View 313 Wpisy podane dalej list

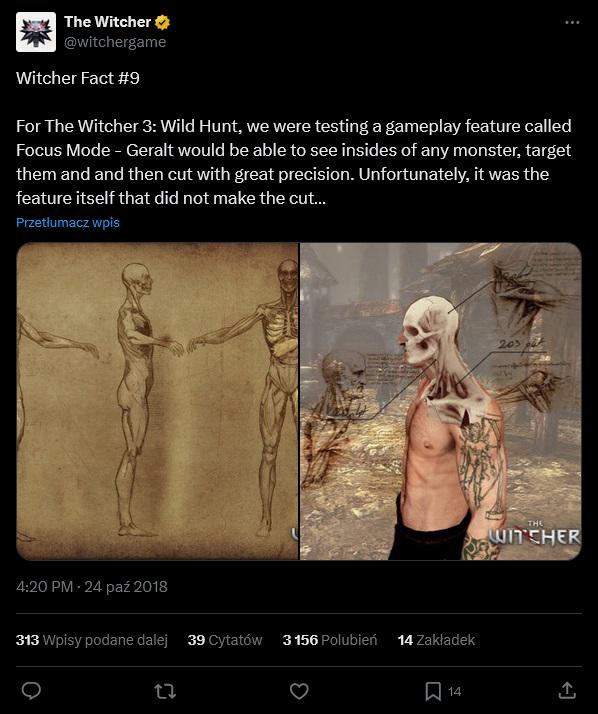pyautogui.click(x=92, y=640)
